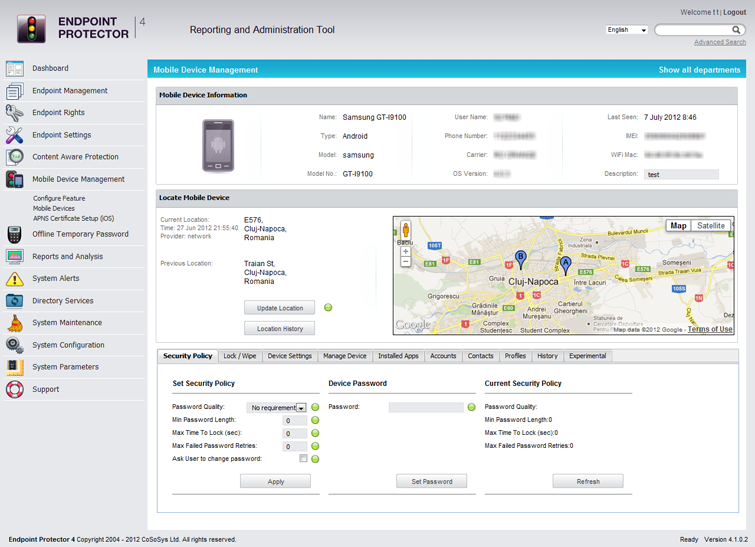
Task: Open the System Parameters icon
Action: pyautogui.click(x=14, y=367)
